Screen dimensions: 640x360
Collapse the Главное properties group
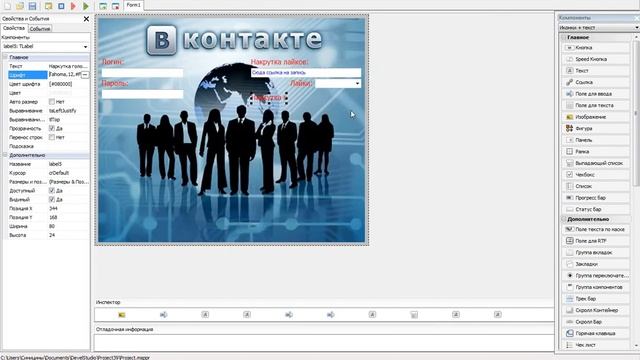point(5,57)
